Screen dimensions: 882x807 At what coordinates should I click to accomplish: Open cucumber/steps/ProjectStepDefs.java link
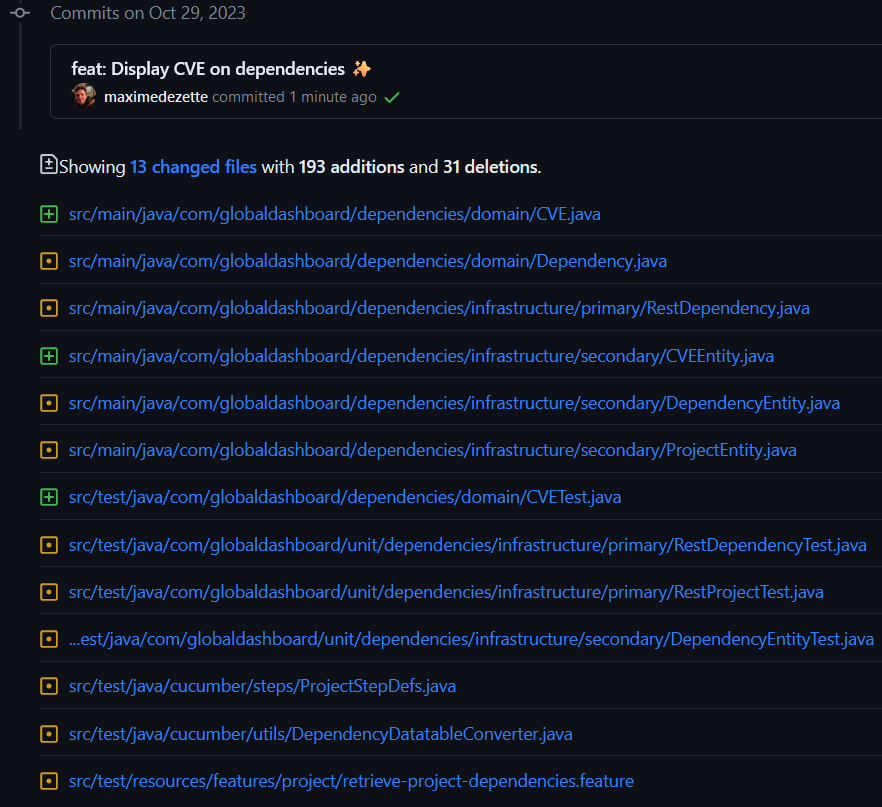(262, 686)
